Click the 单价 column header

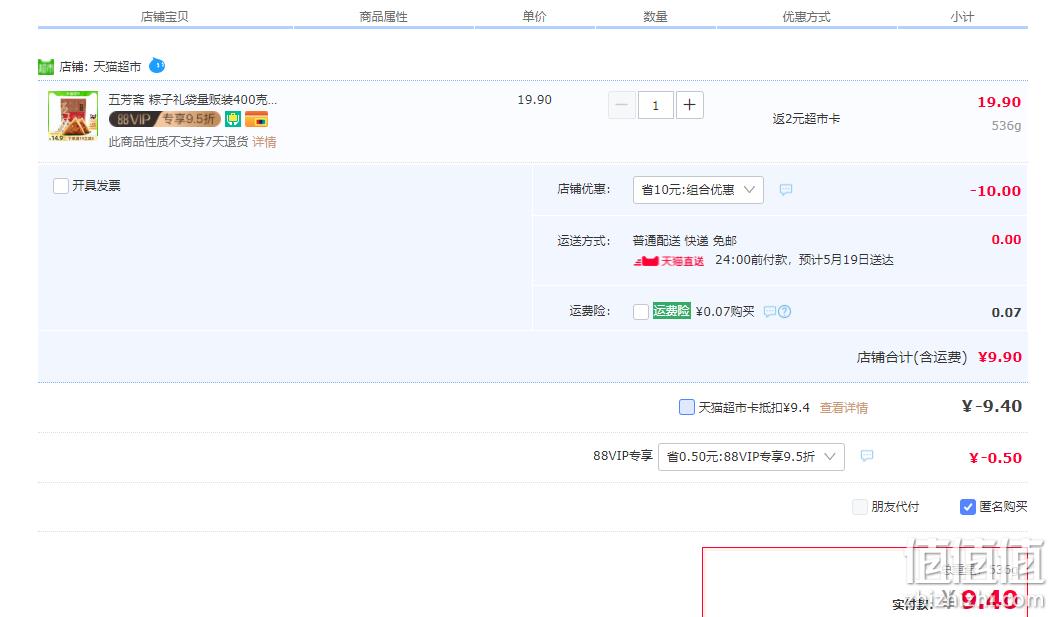(534, 17)
